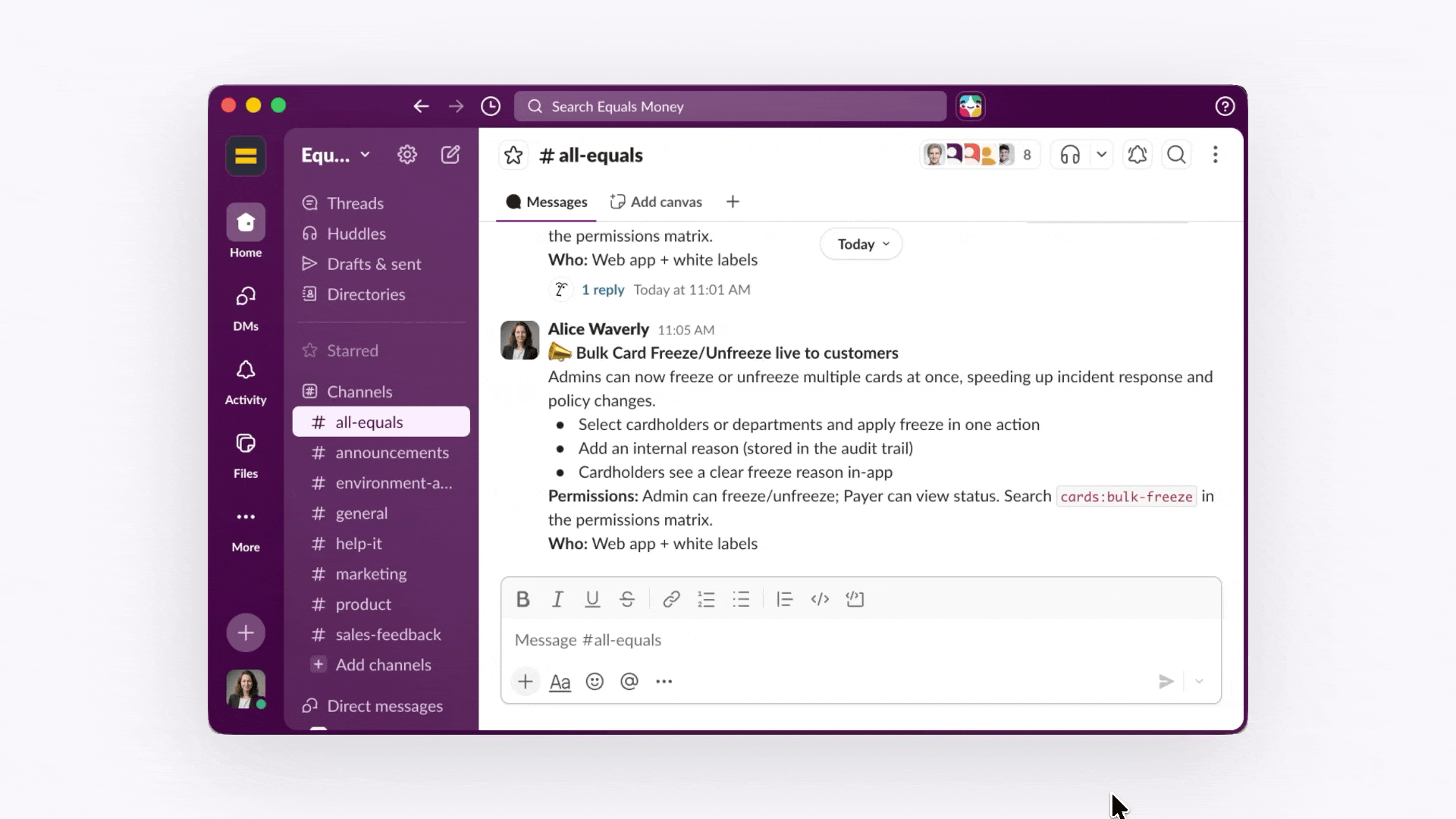Open huddle options dropdown arrow
Screen dimensions: 1456x819
point(1102,155)
